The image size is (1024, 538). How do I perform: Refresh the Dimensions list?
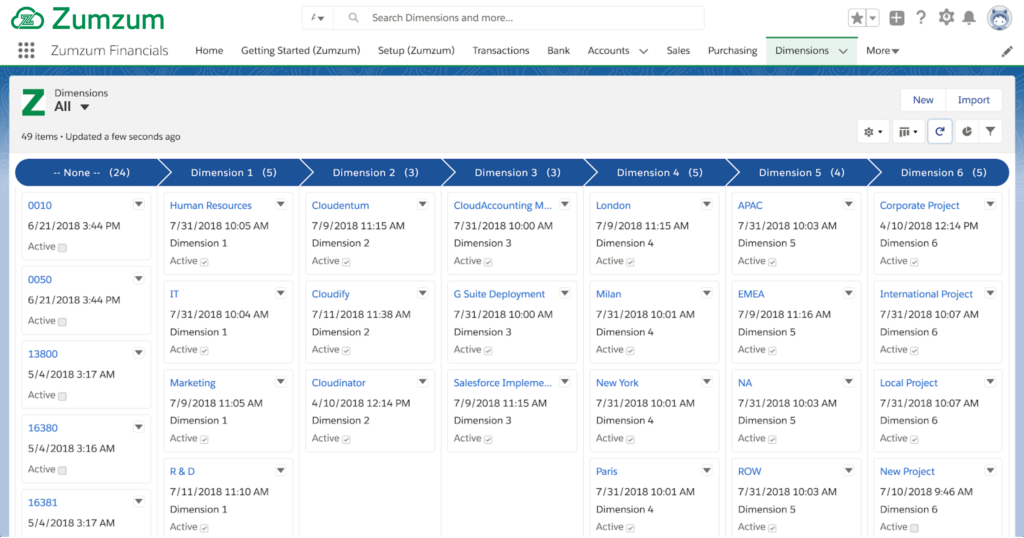pyautogui.click(x=940, y=132)
